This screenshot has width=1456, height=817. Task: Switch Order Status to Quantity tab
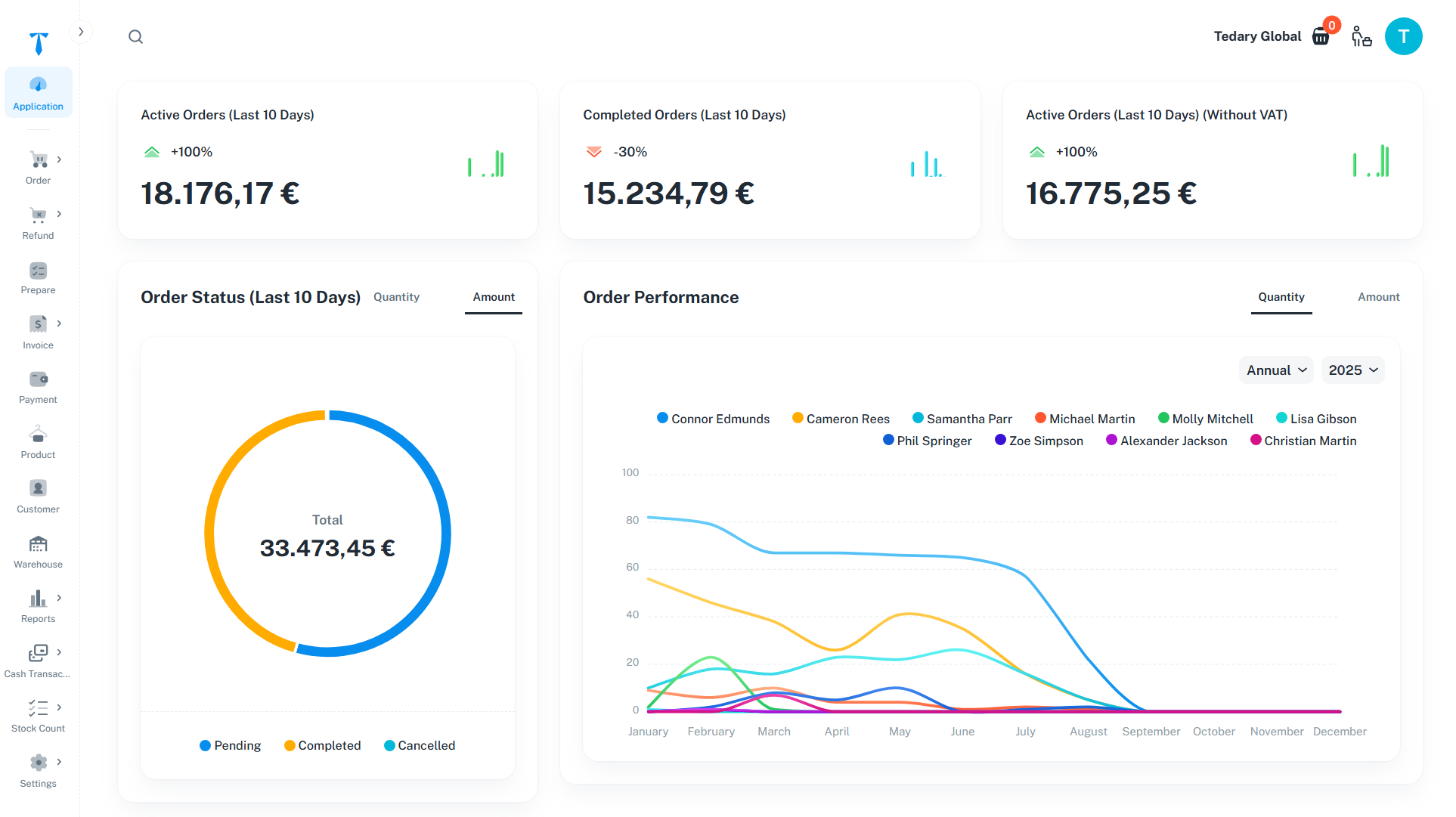[396, 297]
